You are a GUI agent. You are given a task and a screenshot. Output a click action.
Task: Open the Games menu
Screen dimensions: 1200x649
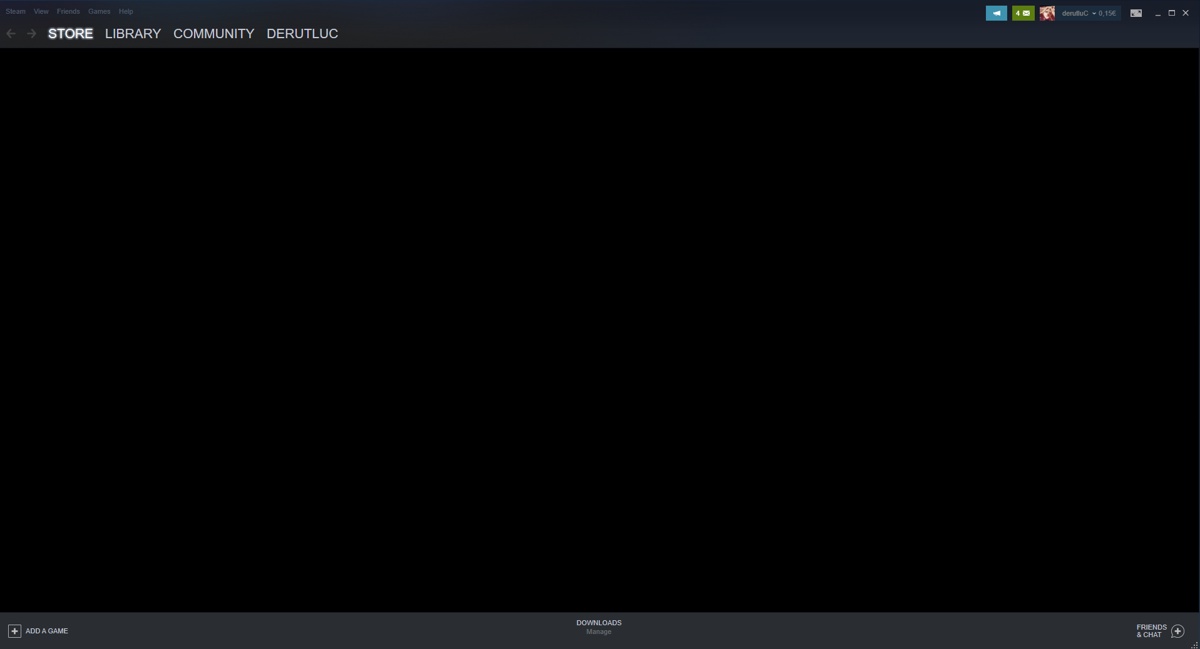tap(99, 11)
